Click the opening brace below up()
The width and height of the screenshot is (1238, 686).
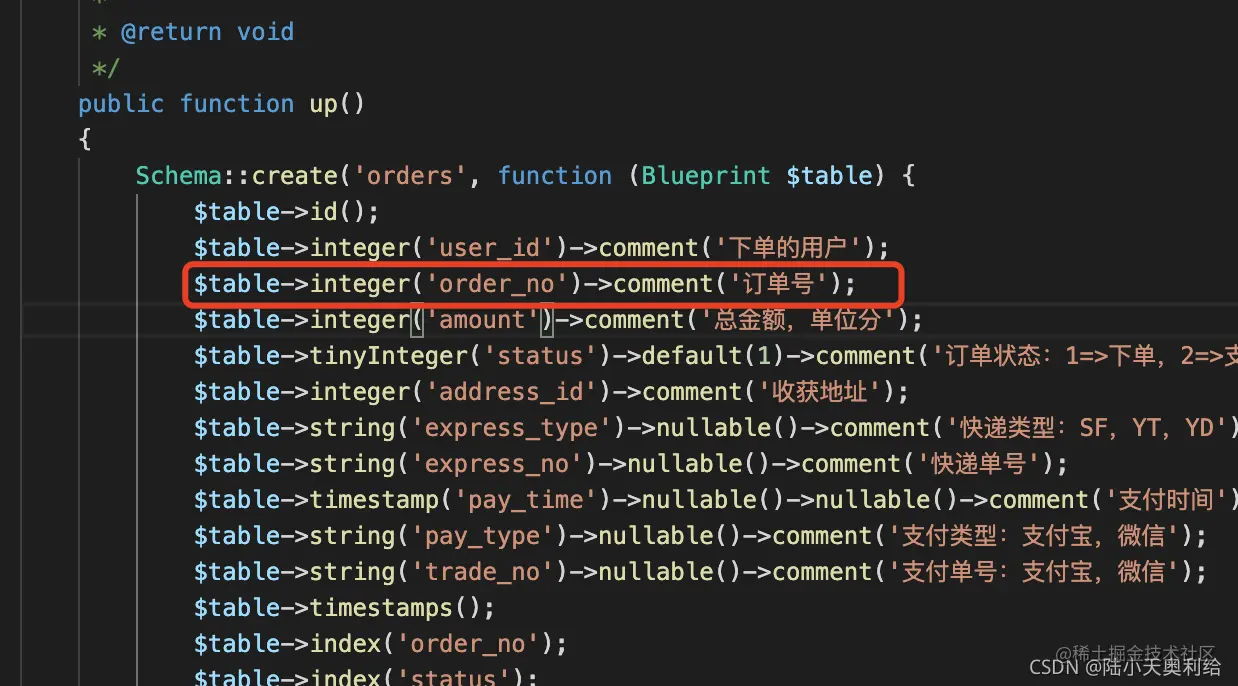coord(85,140)
